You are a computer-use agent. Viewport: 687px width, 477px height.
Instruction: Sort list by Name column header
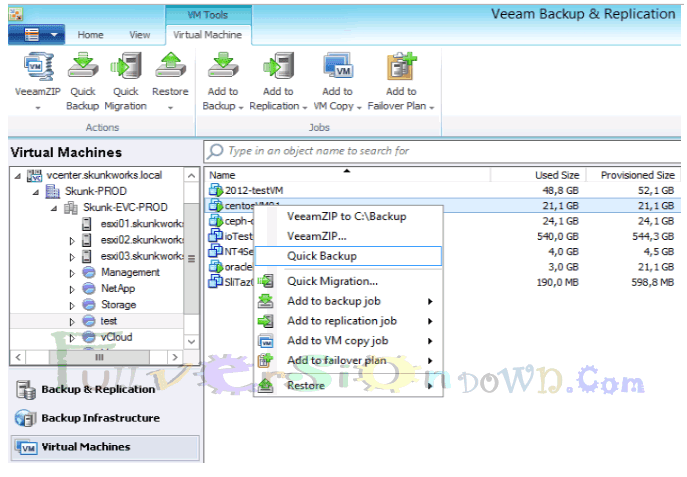(347, 175)
